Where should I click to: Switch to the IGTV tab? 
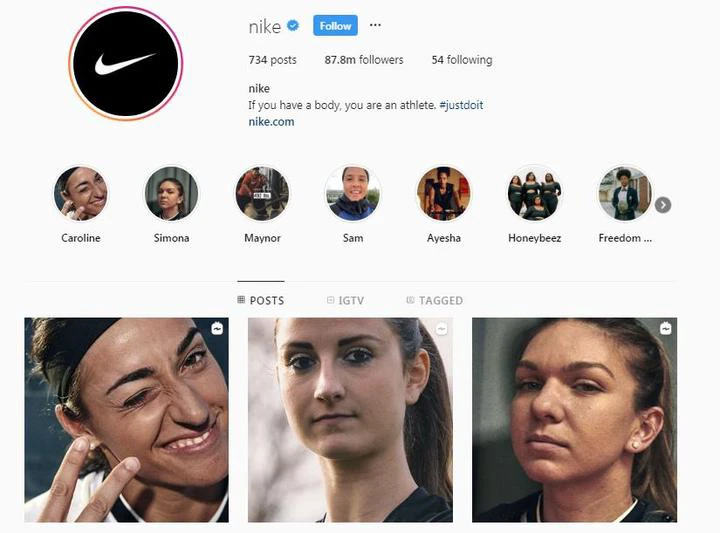(x=345, y=301)
